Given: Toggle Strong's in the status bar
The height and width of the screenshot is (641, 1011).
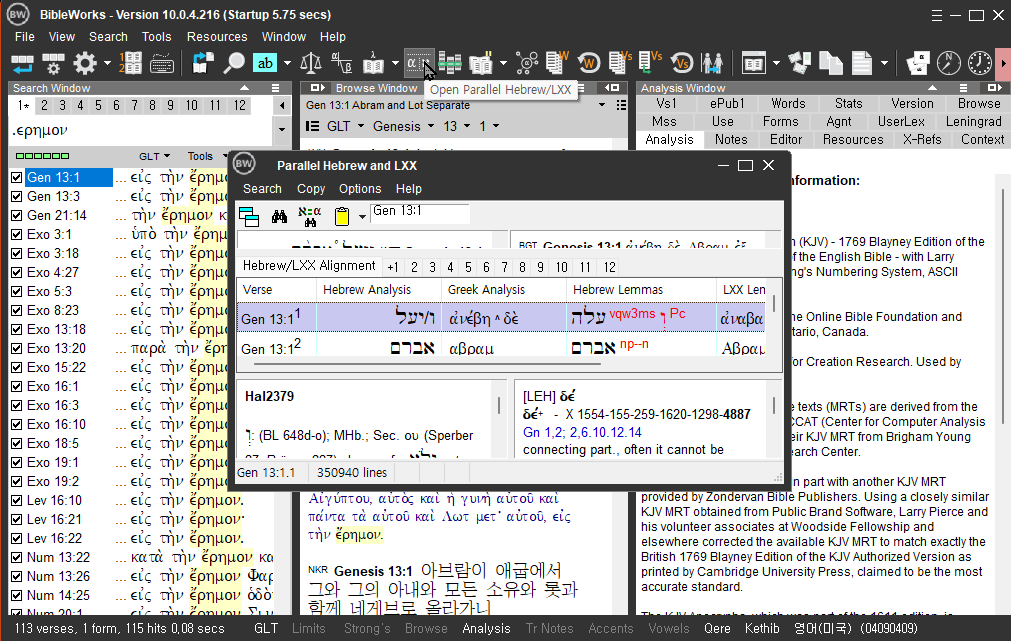Looking at the screenshot, I should point(367,628).
